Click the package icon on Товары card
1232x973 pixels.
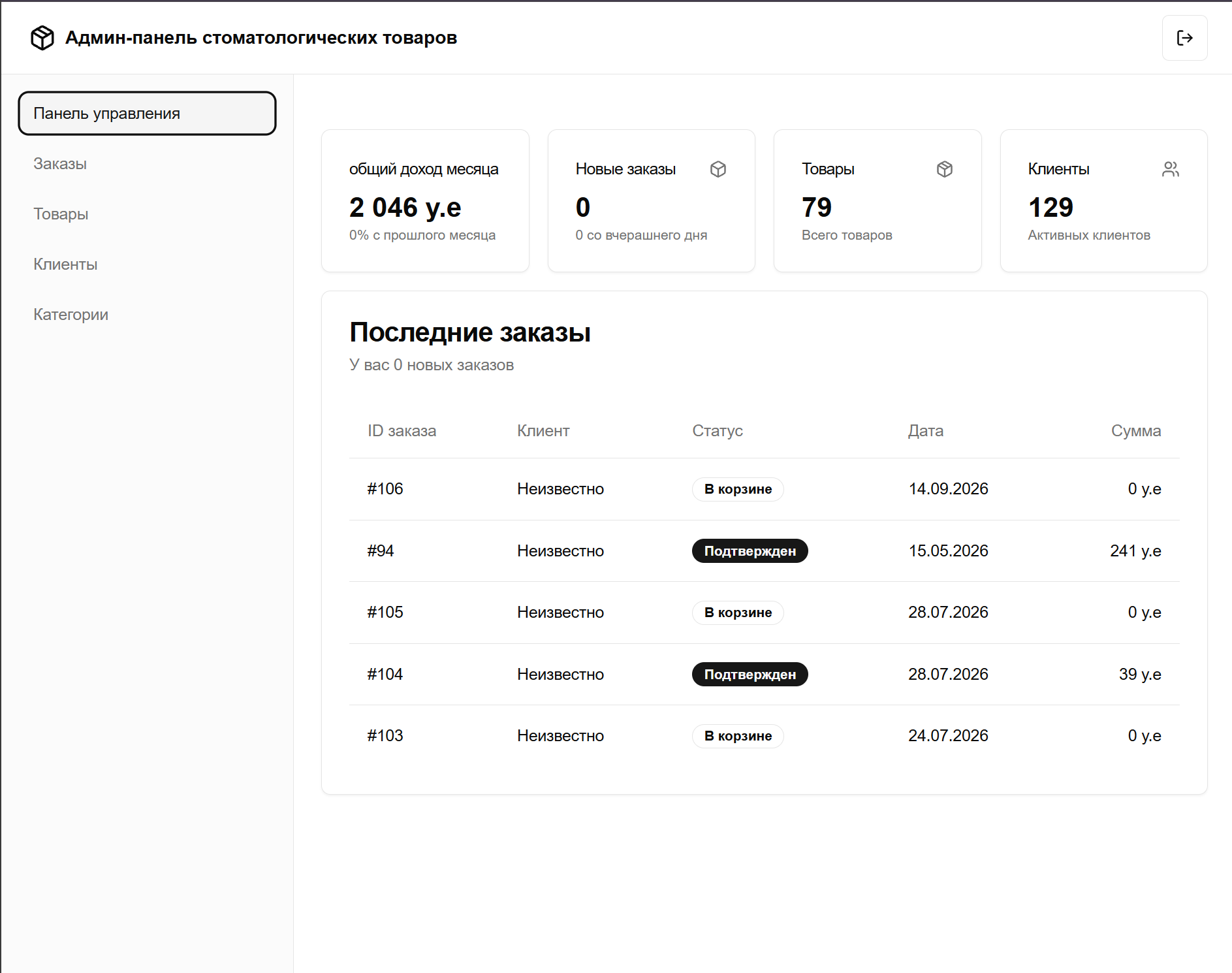tap(945, 169)
